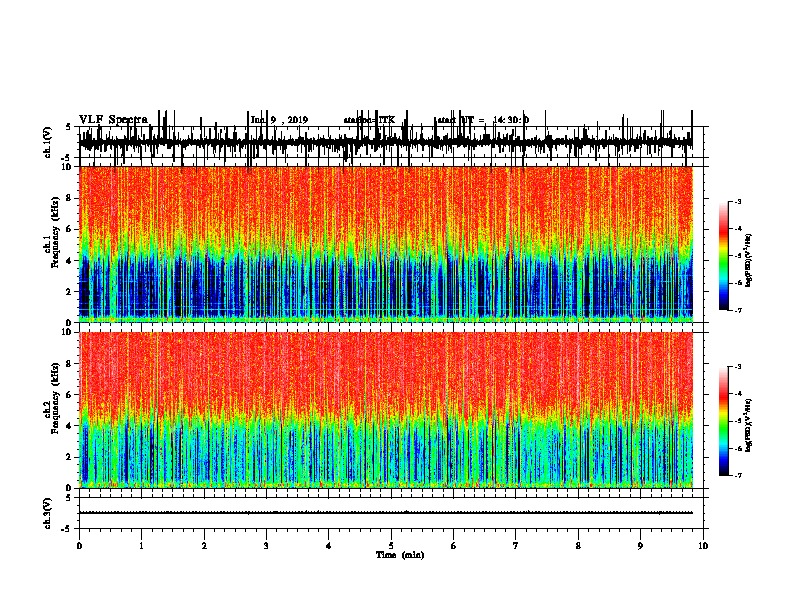Click the "6" kHz tick of ch.2 spectrogram

coord(70,395)
